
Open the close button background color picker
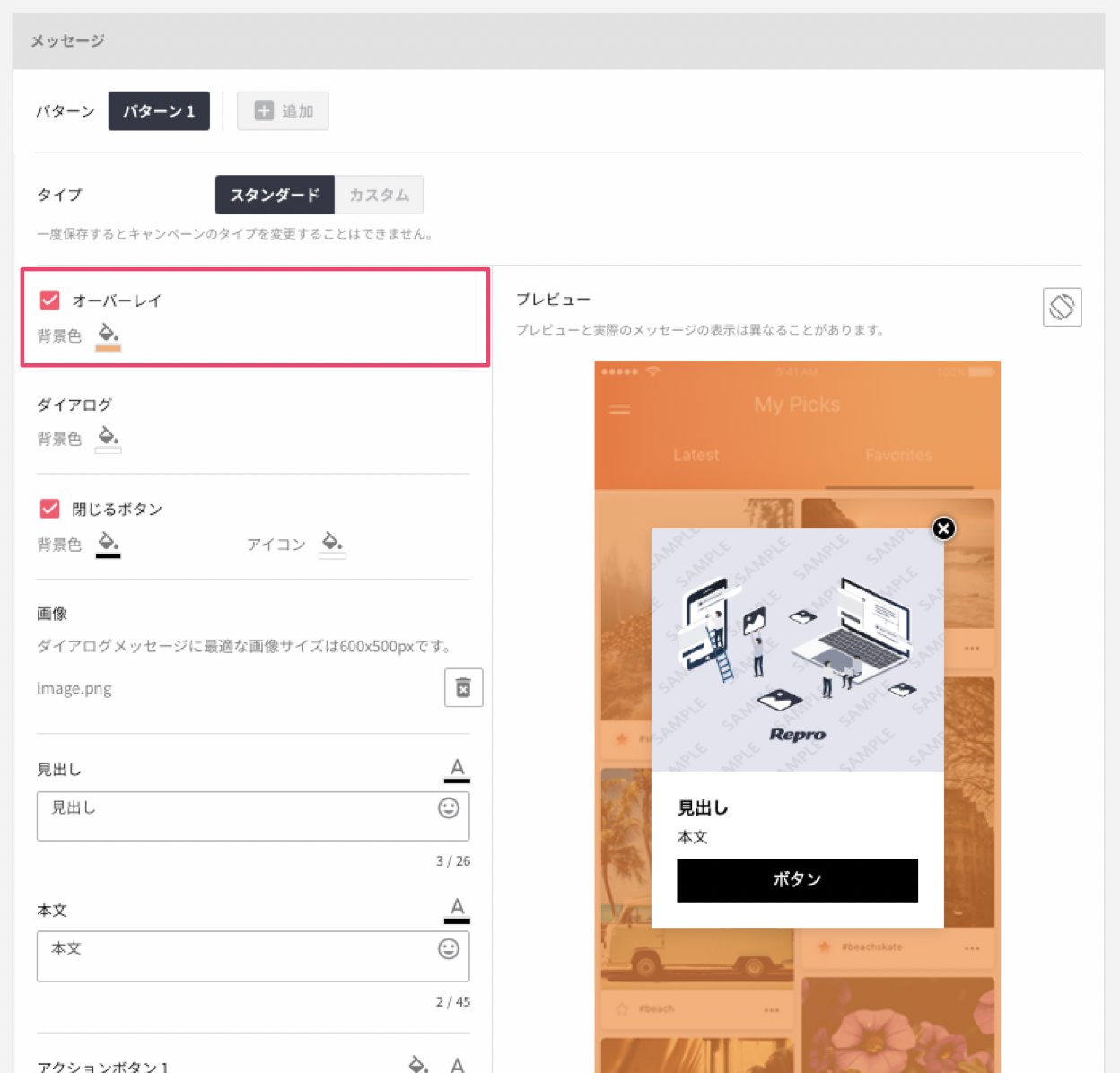click(108, 542)
